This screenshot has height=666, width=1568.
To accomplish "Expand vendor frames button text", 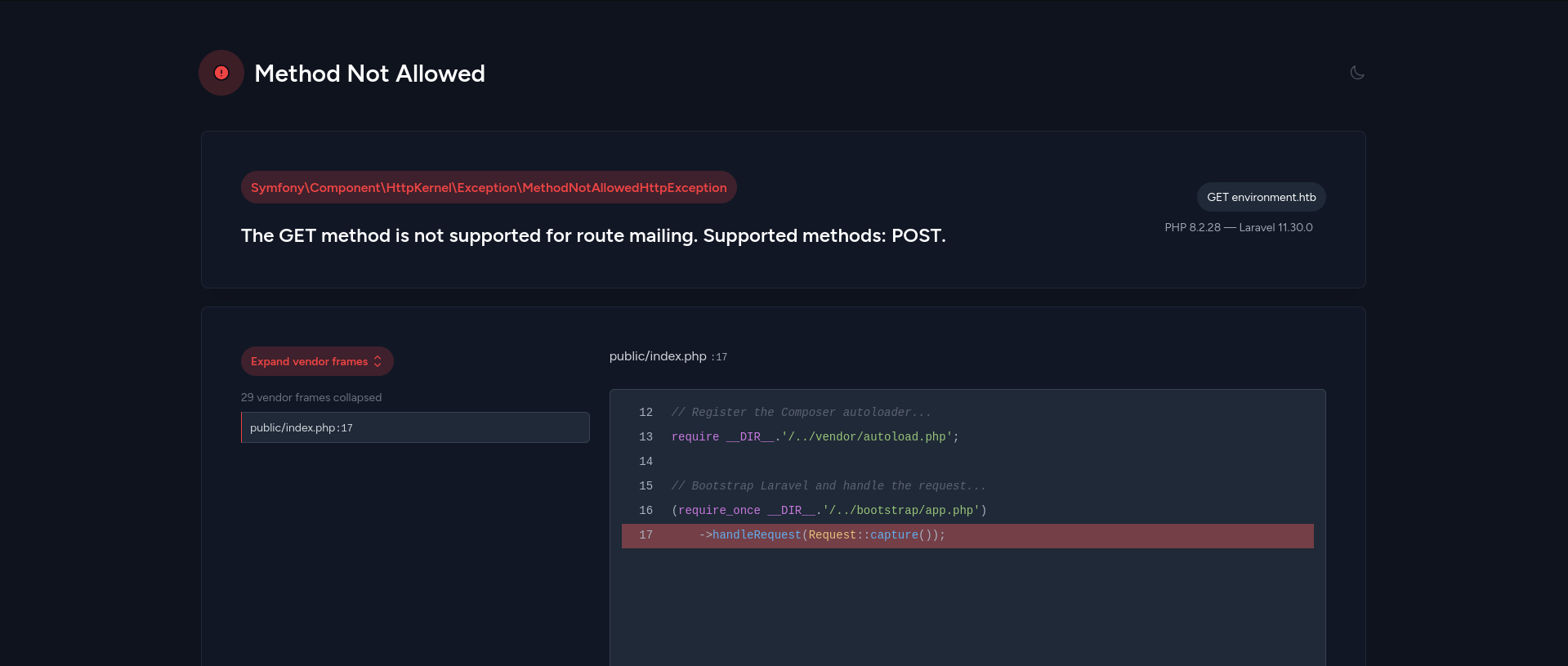I will [309, 361].
